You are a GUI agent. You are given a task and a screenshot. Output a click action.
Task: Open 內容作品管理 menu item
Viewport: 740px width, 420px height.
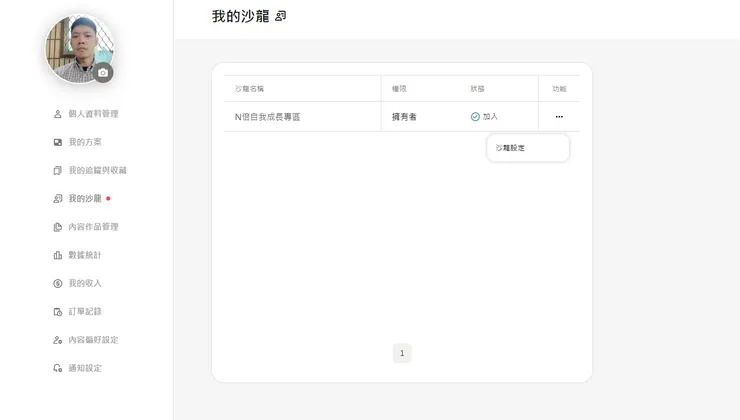93,227
